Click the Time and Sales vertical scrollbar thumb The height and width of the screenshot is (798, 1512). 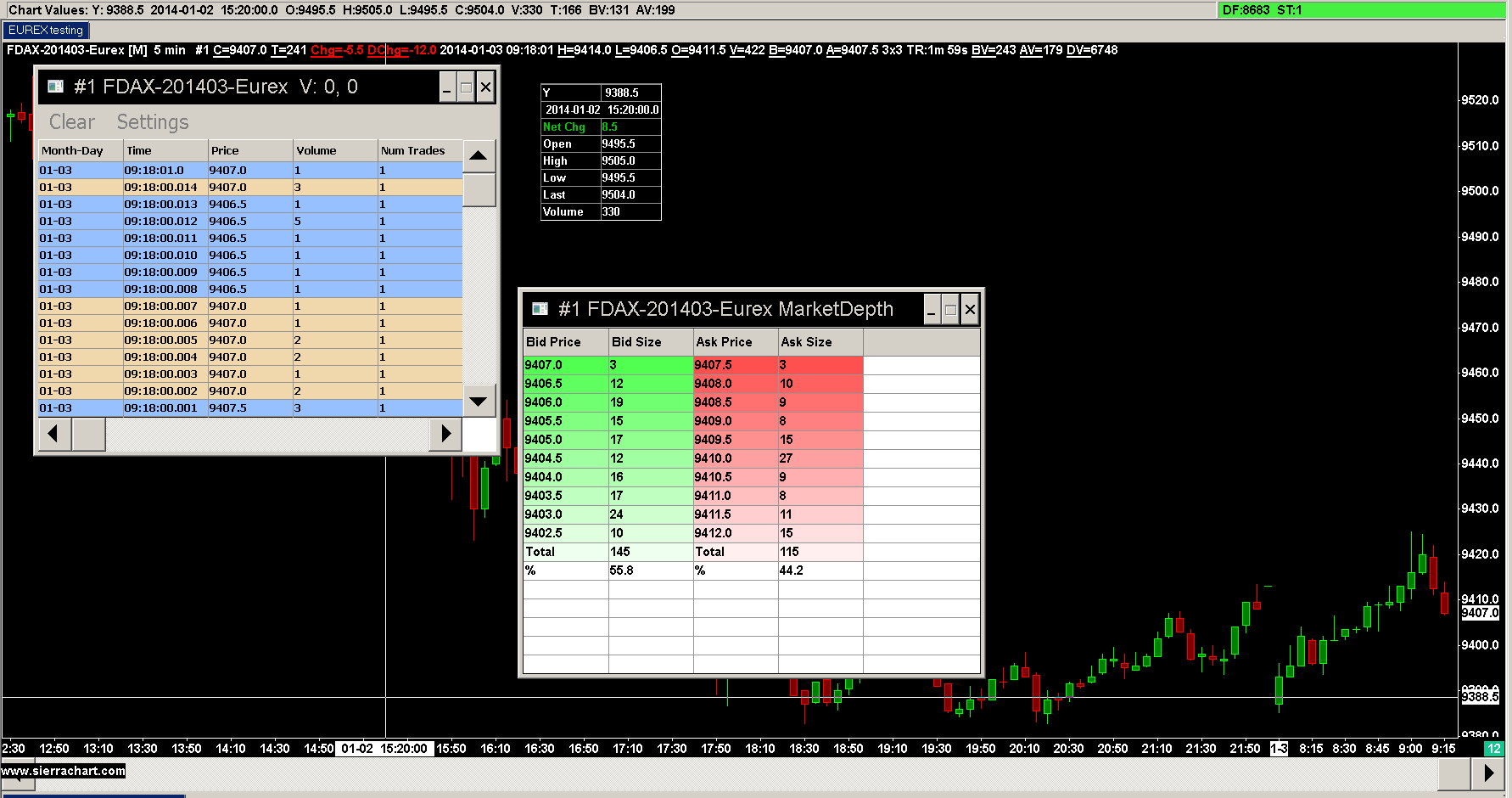tap(479, 190)
